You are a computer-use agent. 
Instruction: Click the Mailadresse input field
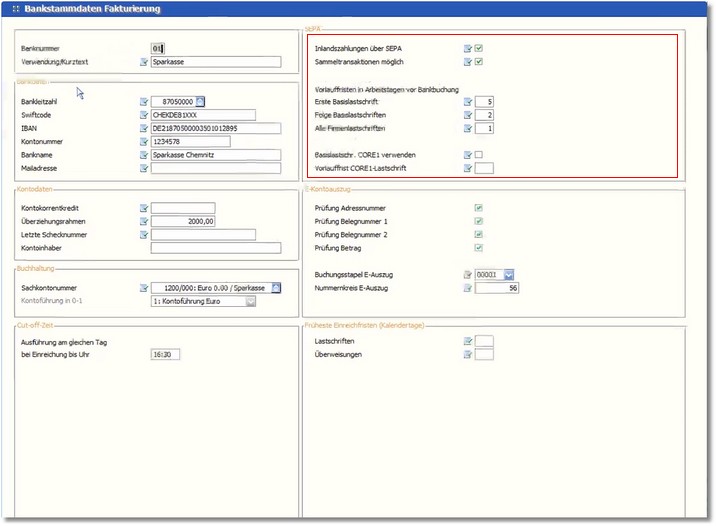(x=201, y=168)
